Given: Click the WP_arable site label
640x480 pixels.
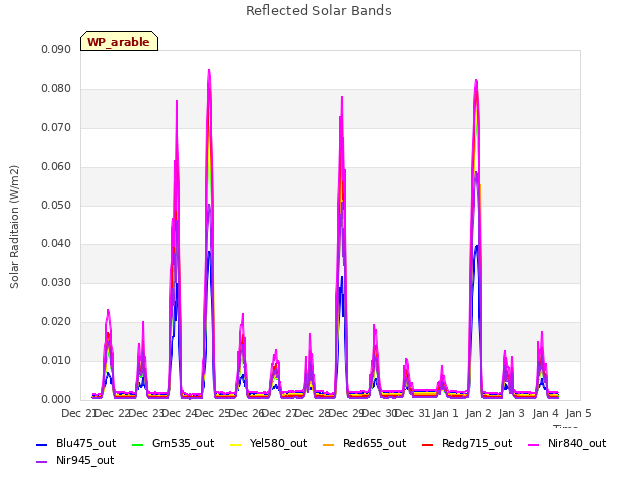Looking at the screenshot, I should (x=119, y=42).
